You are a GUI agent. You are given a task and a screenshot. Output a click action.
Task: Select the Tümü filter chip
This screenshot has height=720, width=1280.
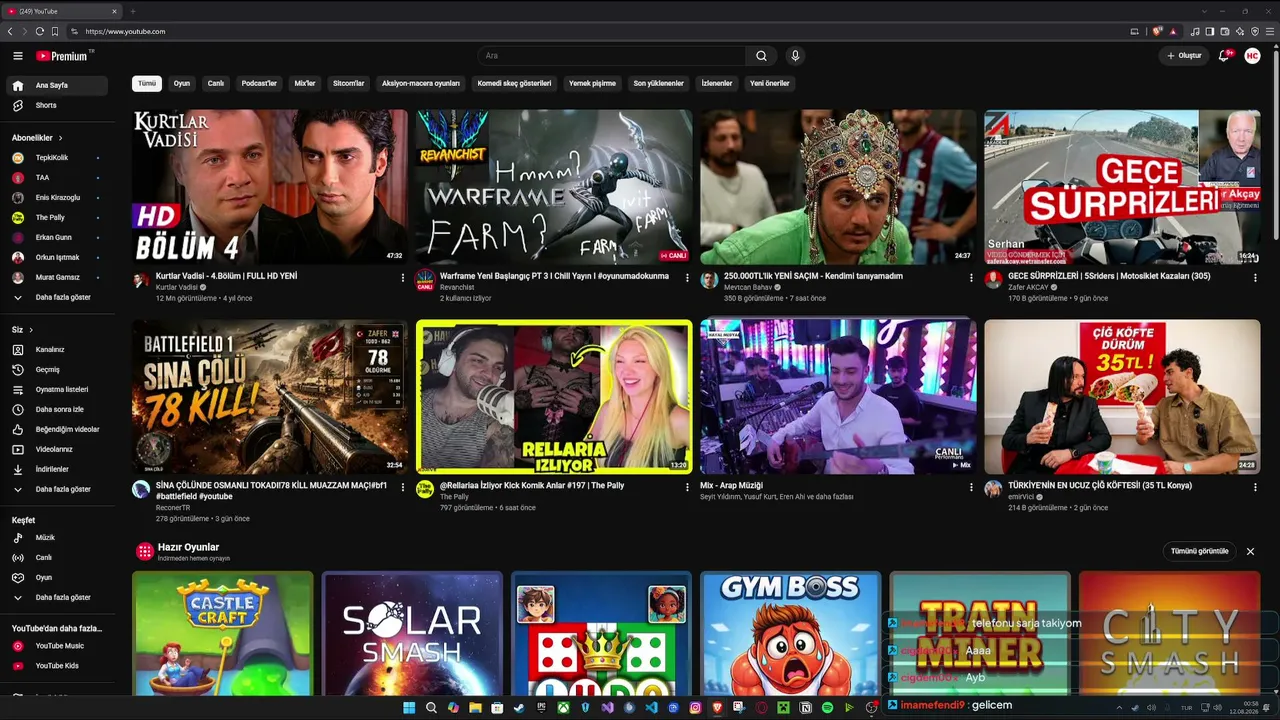click(147, 84)
